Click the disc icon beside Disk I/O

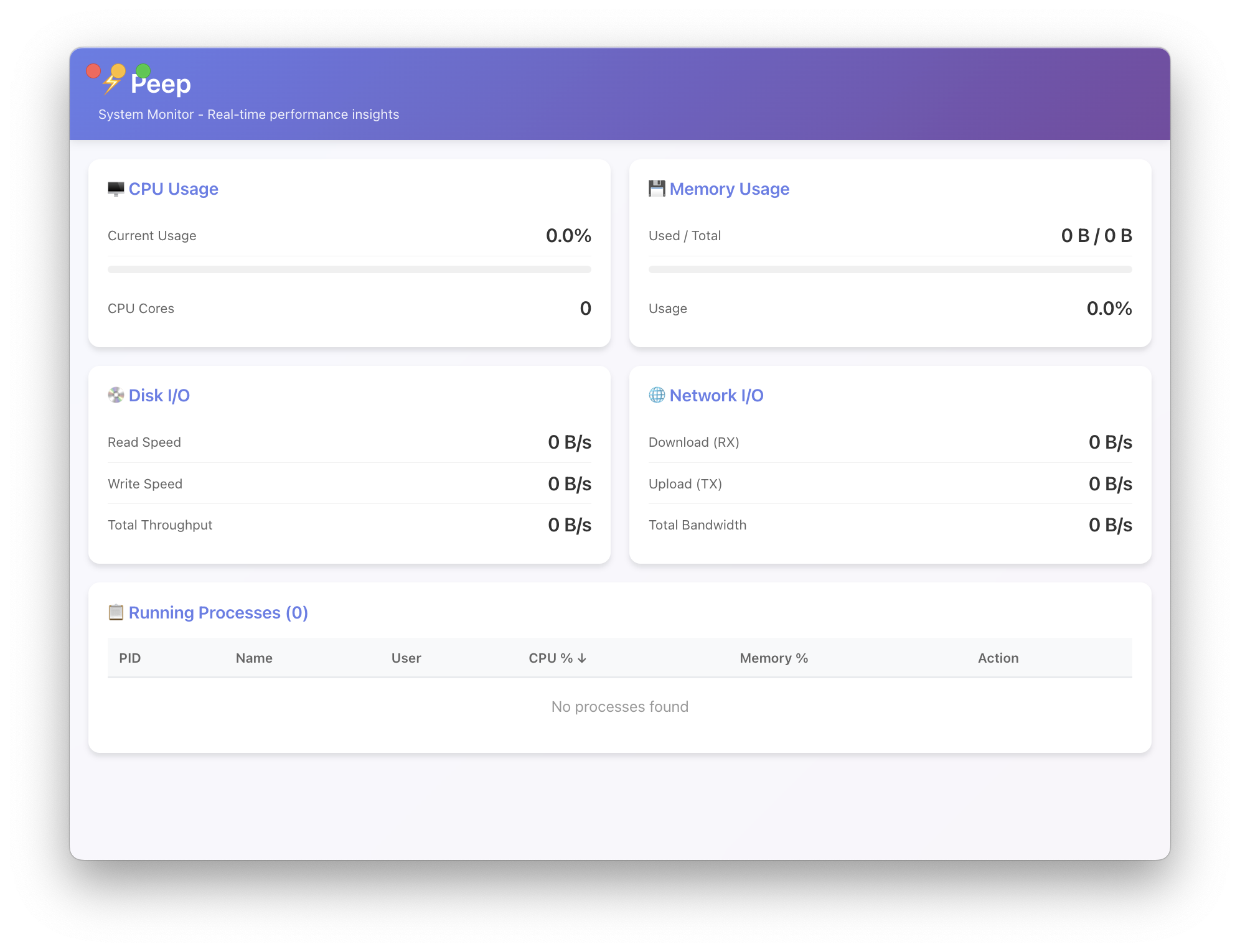pos(116,395)
